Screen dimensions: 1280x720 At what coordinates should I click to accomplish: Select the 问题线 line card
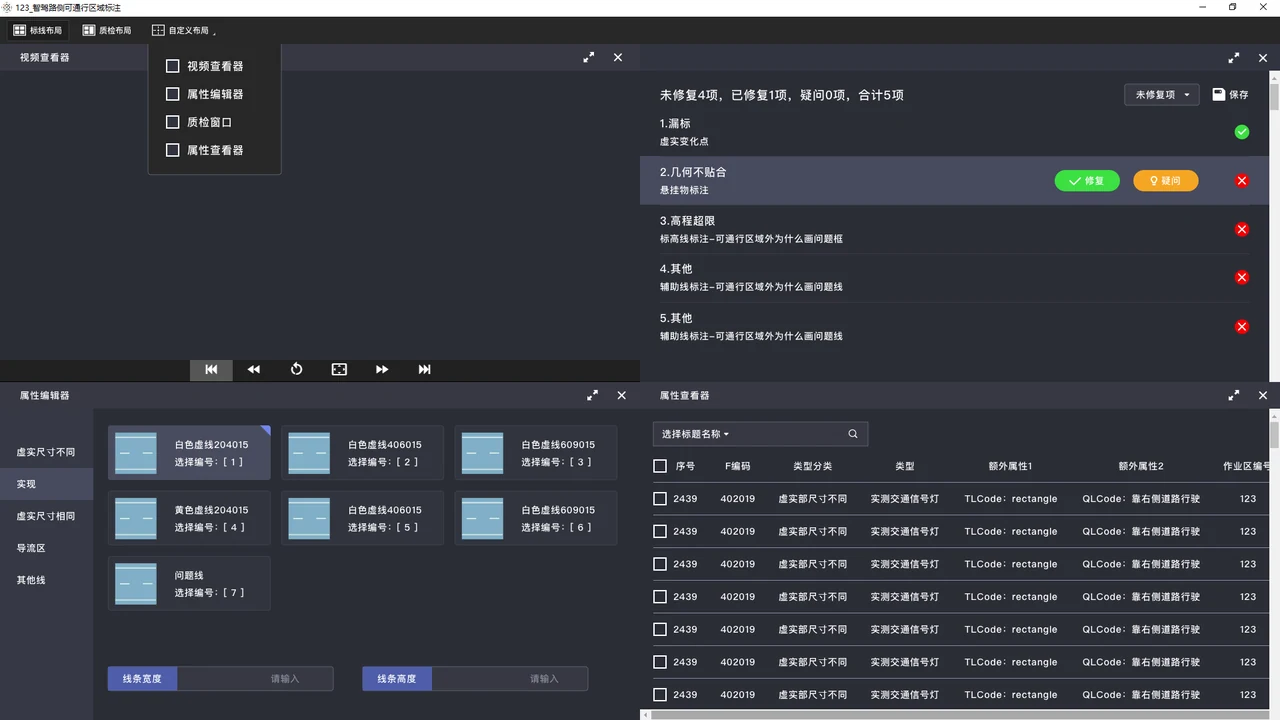tap(189, 584)
